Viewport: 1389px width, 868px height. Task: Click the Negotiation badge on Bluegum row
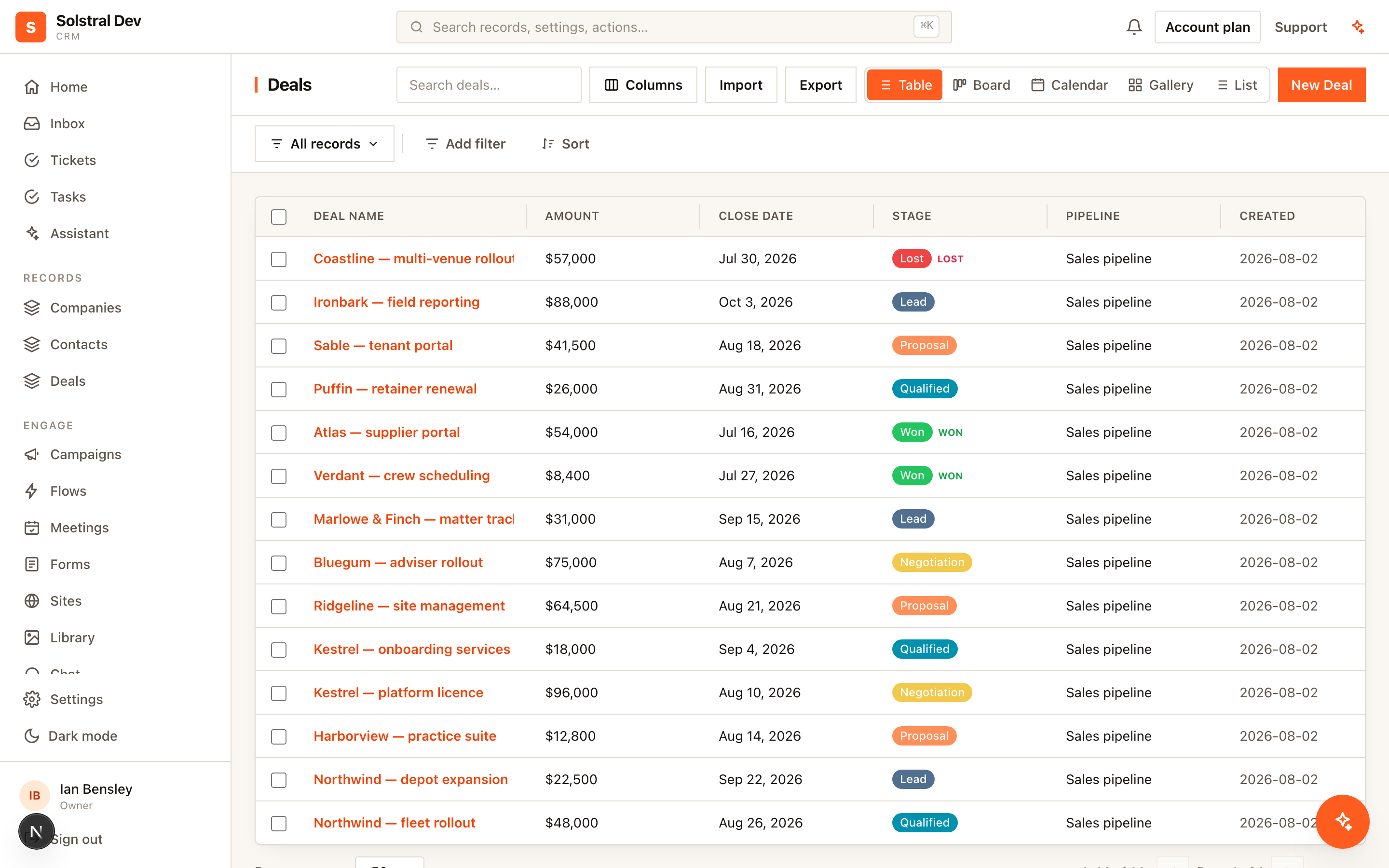point(932,562)
